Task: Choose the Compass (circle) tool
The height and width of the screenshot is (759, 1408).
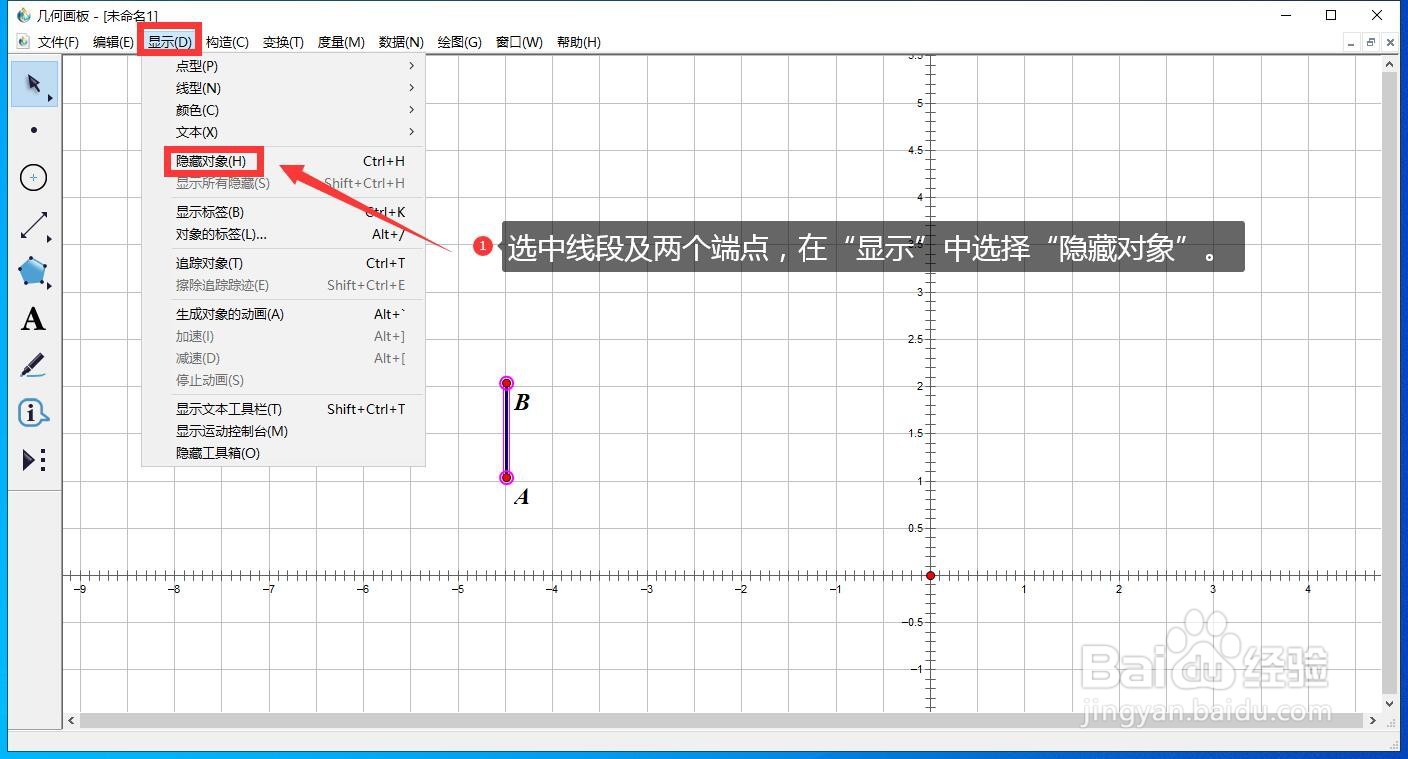Action: tap(33, 177)
